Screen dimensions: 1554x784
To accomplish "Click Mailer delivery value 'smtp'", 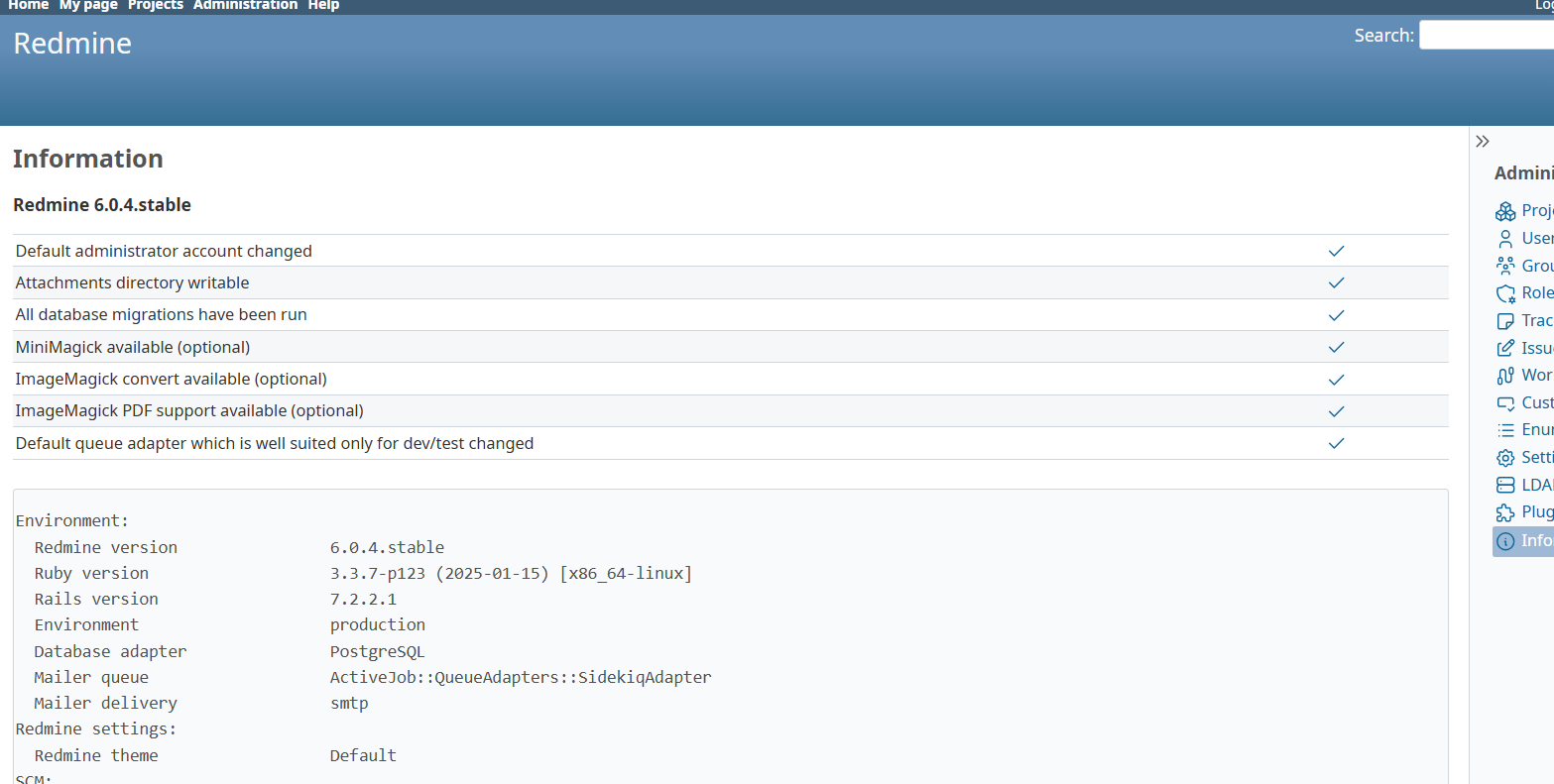I will coord(349,703).
